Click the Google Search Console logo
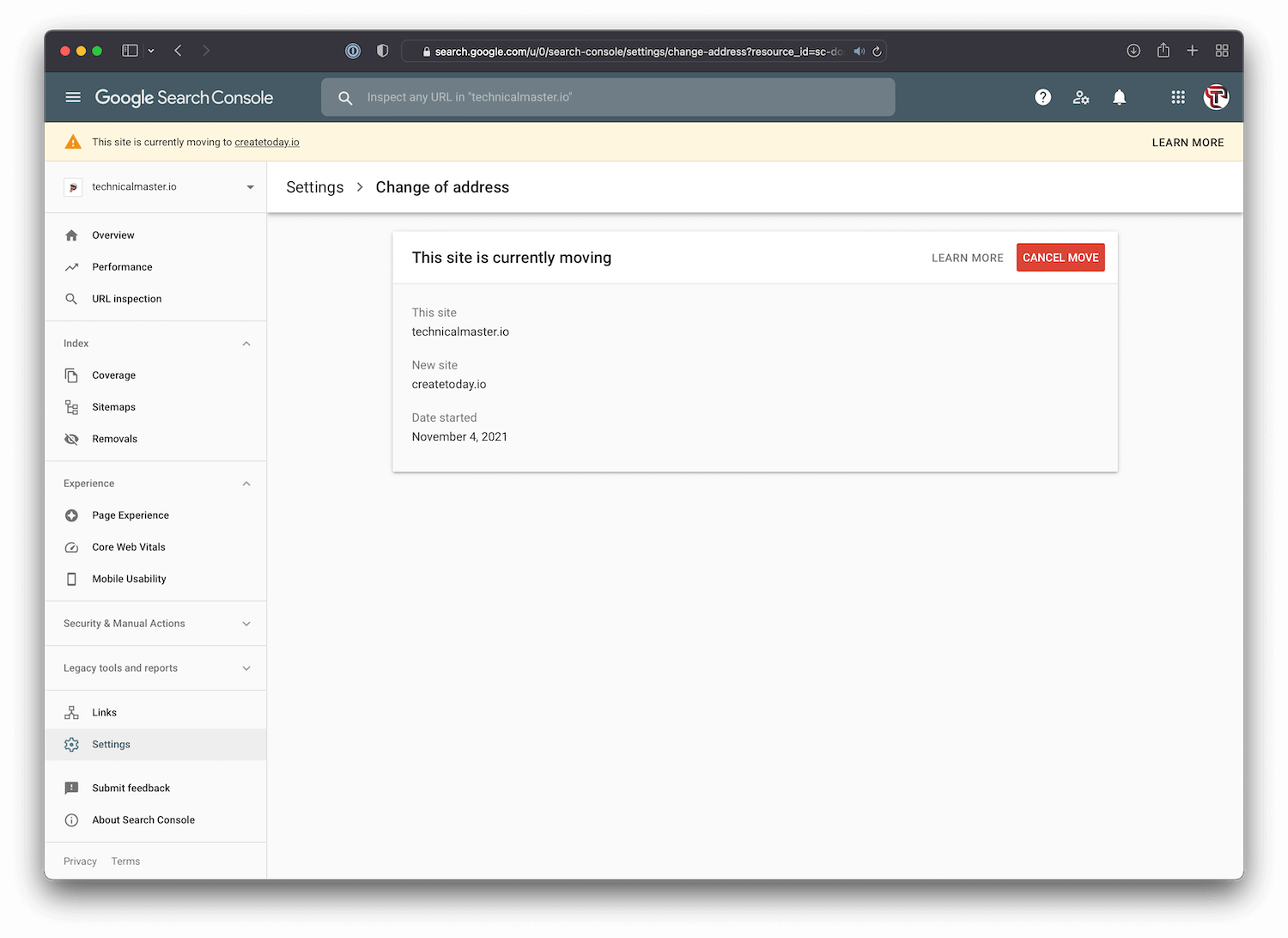Viewport: 1288px width, 938px height. (184, 98)
